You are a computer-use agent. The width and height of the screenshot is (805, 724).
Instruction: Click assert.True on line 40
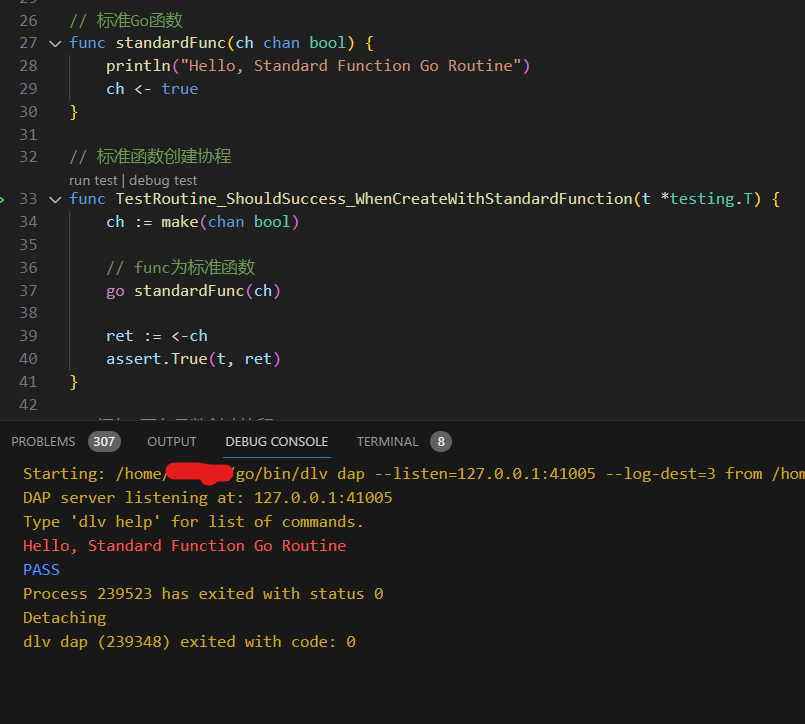155,359
